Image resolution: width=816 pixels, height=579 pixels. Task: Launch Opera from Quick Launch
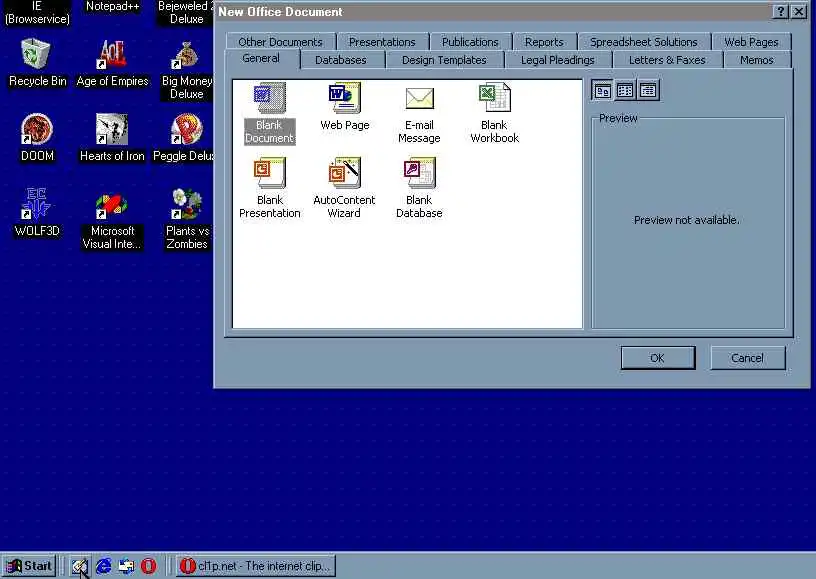pos(148,566)
